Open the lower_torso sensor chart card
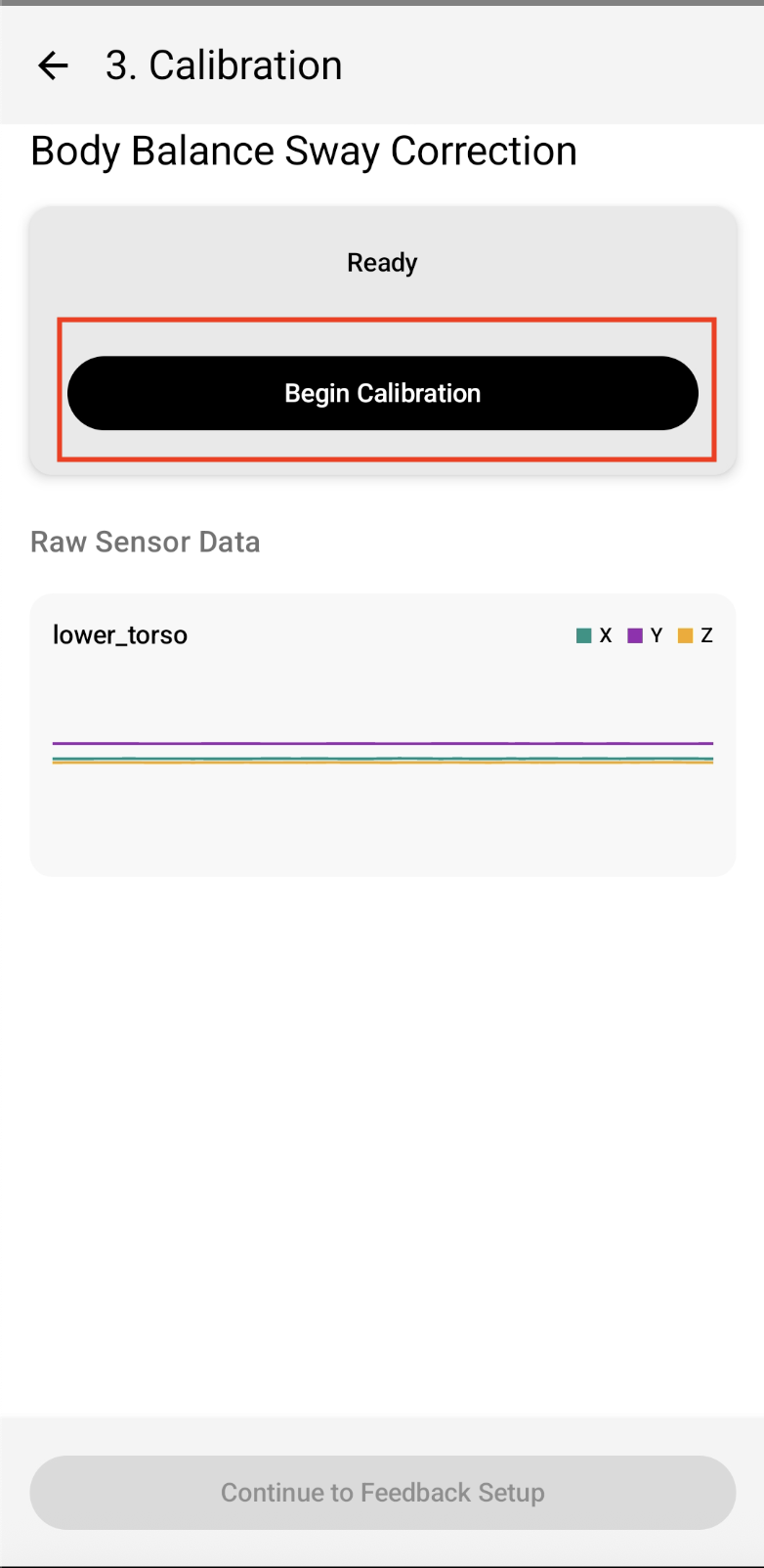The height and width of the screenshot is (1568, 764). [383, 735]
